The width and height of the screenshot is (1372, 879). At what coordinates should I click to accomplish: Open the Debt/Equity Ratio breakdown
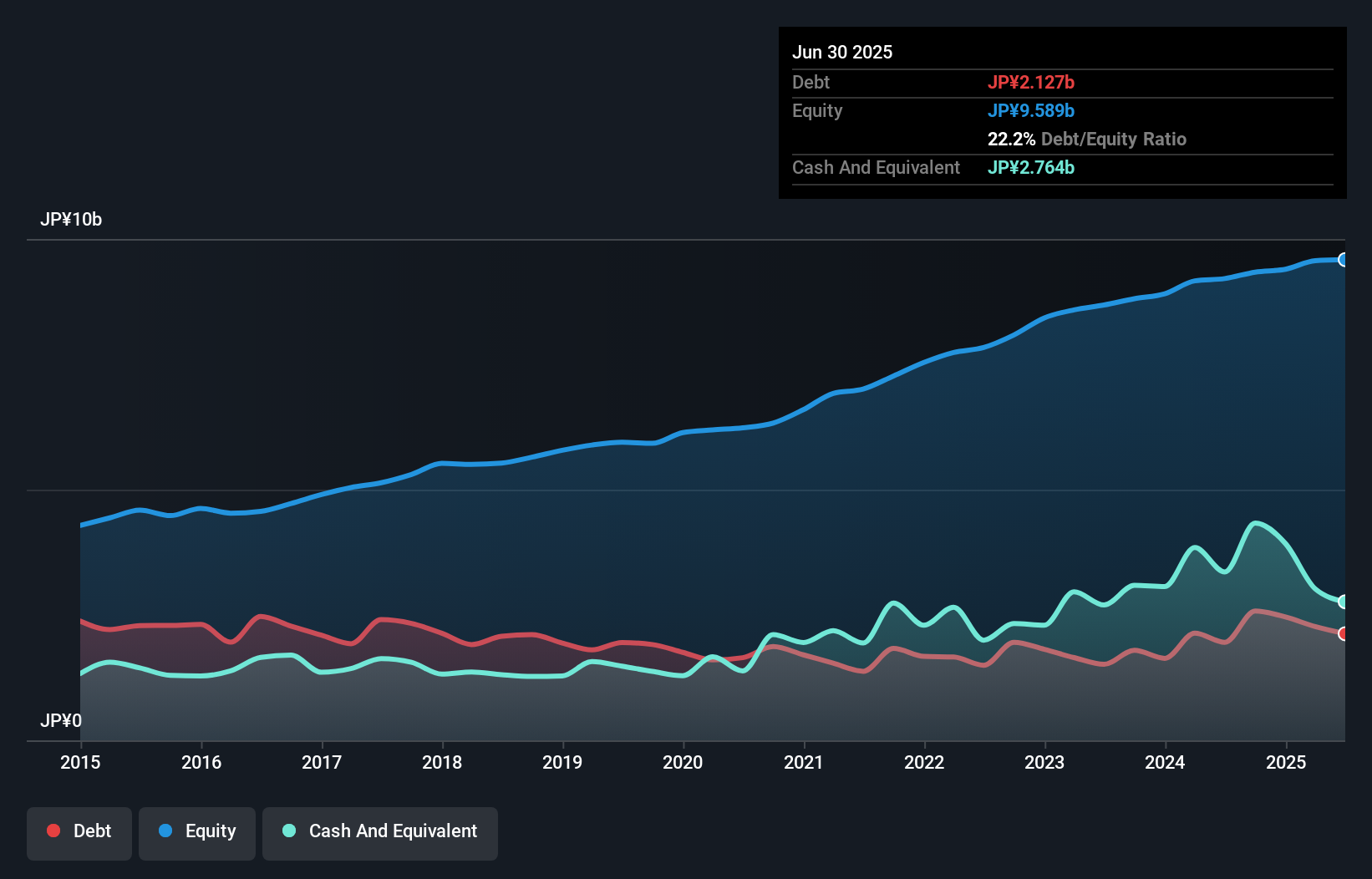(1087, 140)
